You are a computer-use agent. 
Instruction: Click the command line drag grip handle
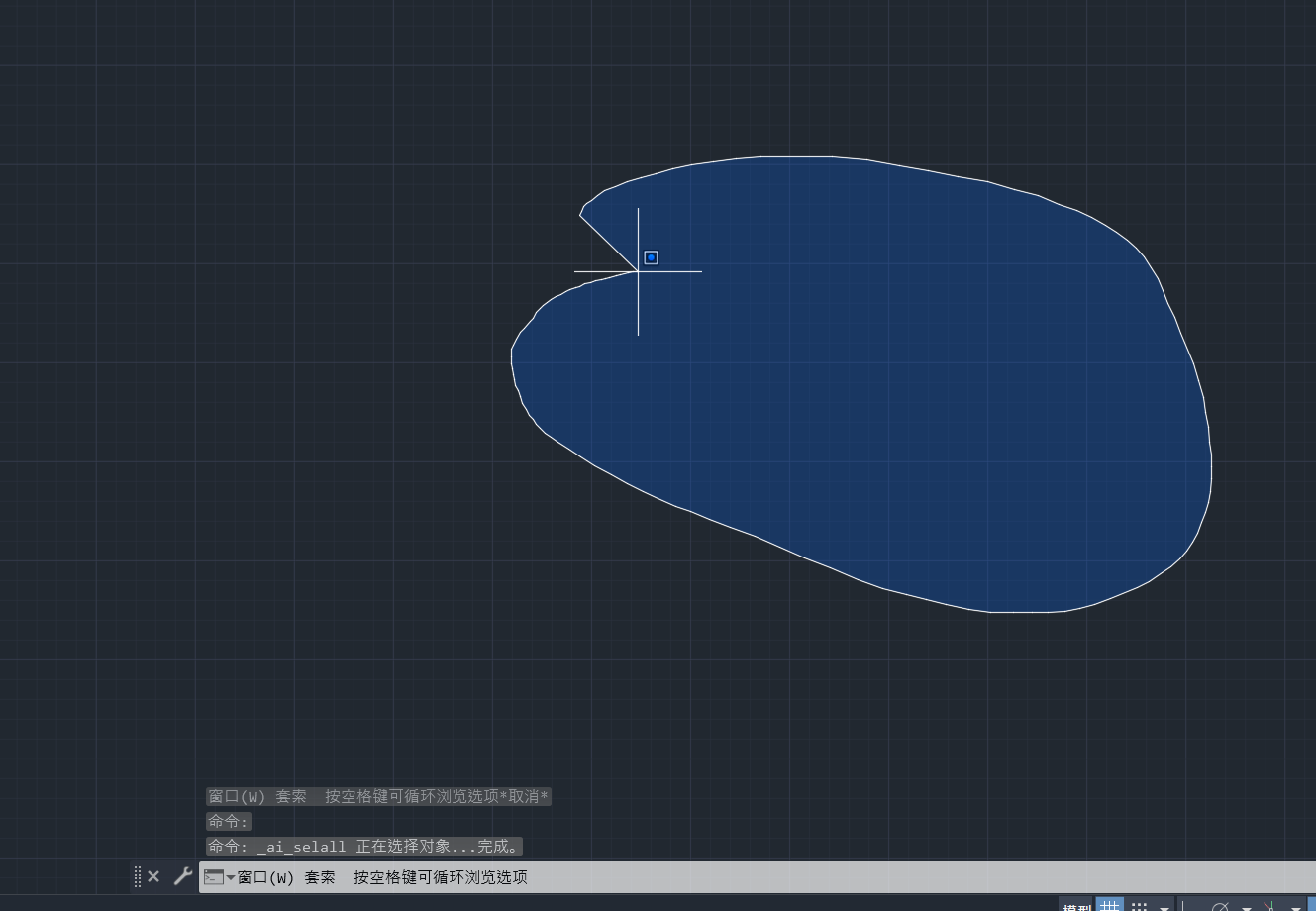(138, 876)
